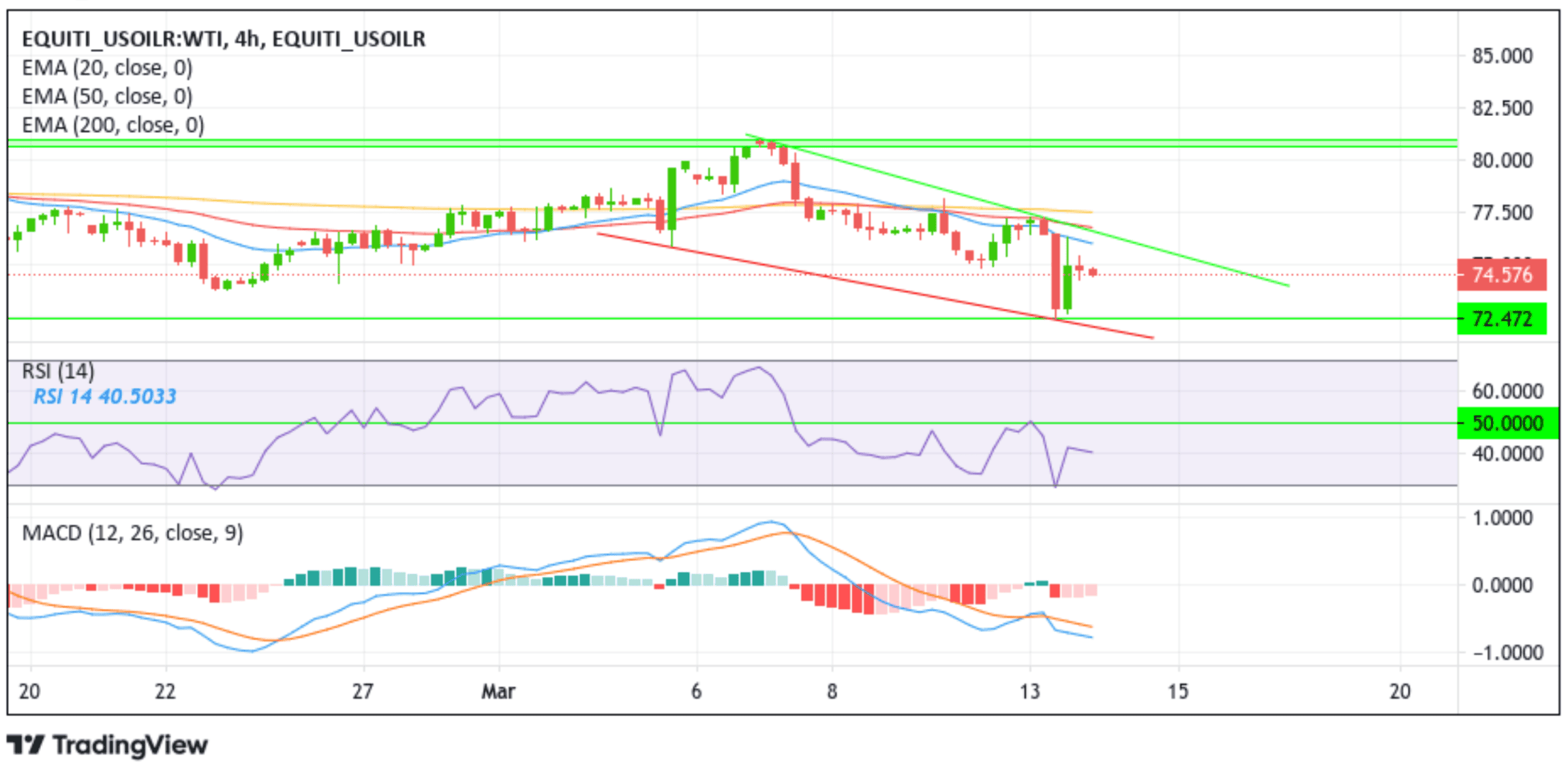
Task: Click the red descending lower trendline
Action: [x=875, y=286]
